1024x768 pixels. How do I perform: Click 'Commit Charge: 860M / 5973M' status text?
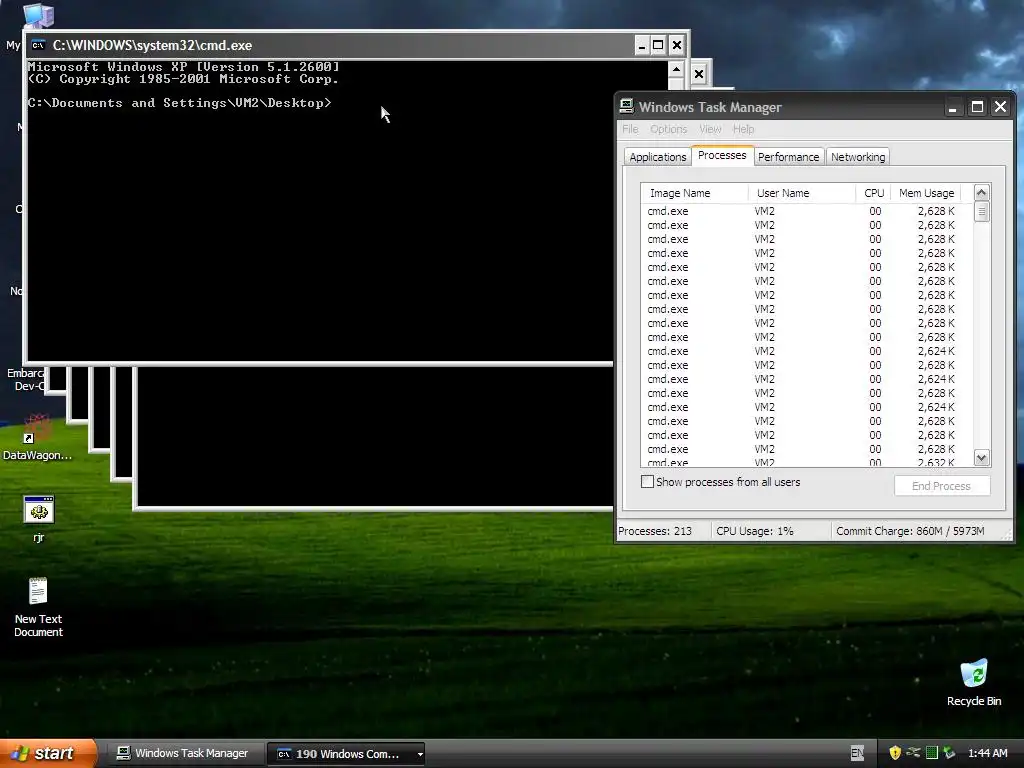(910, 531)
